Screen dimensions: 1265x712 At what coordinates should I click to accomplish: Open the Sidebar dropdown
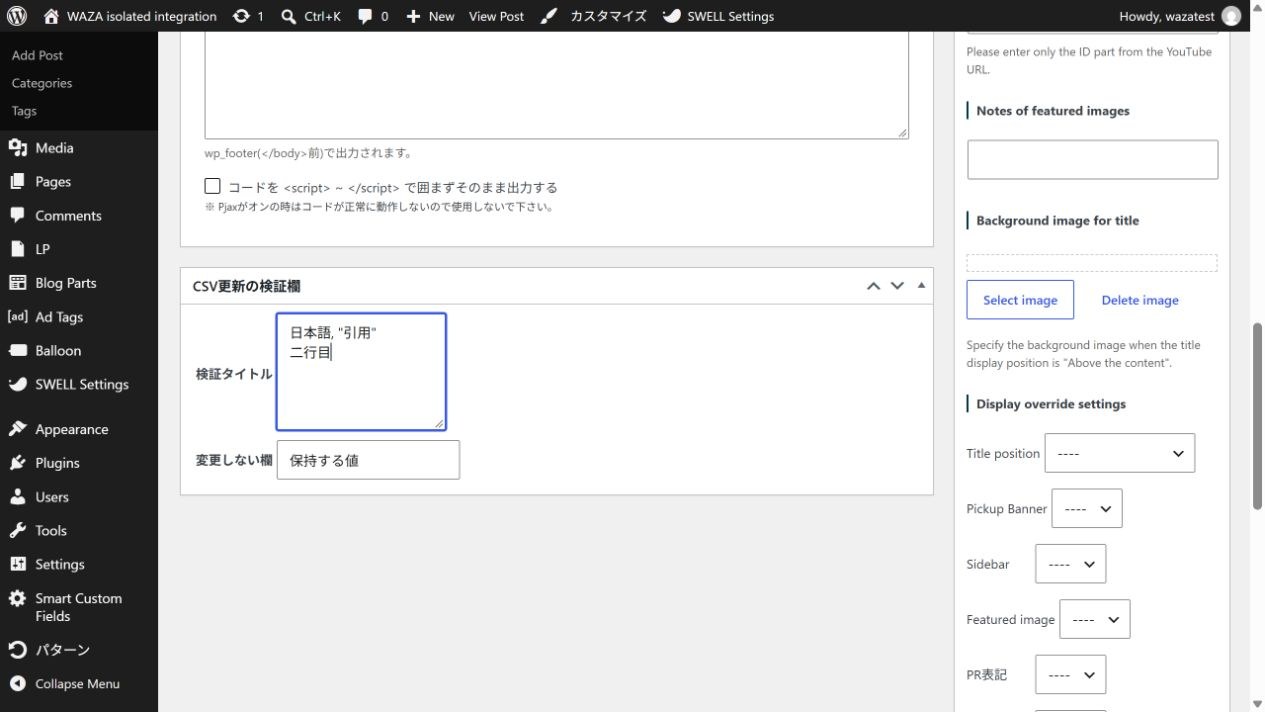point(1070,564)
